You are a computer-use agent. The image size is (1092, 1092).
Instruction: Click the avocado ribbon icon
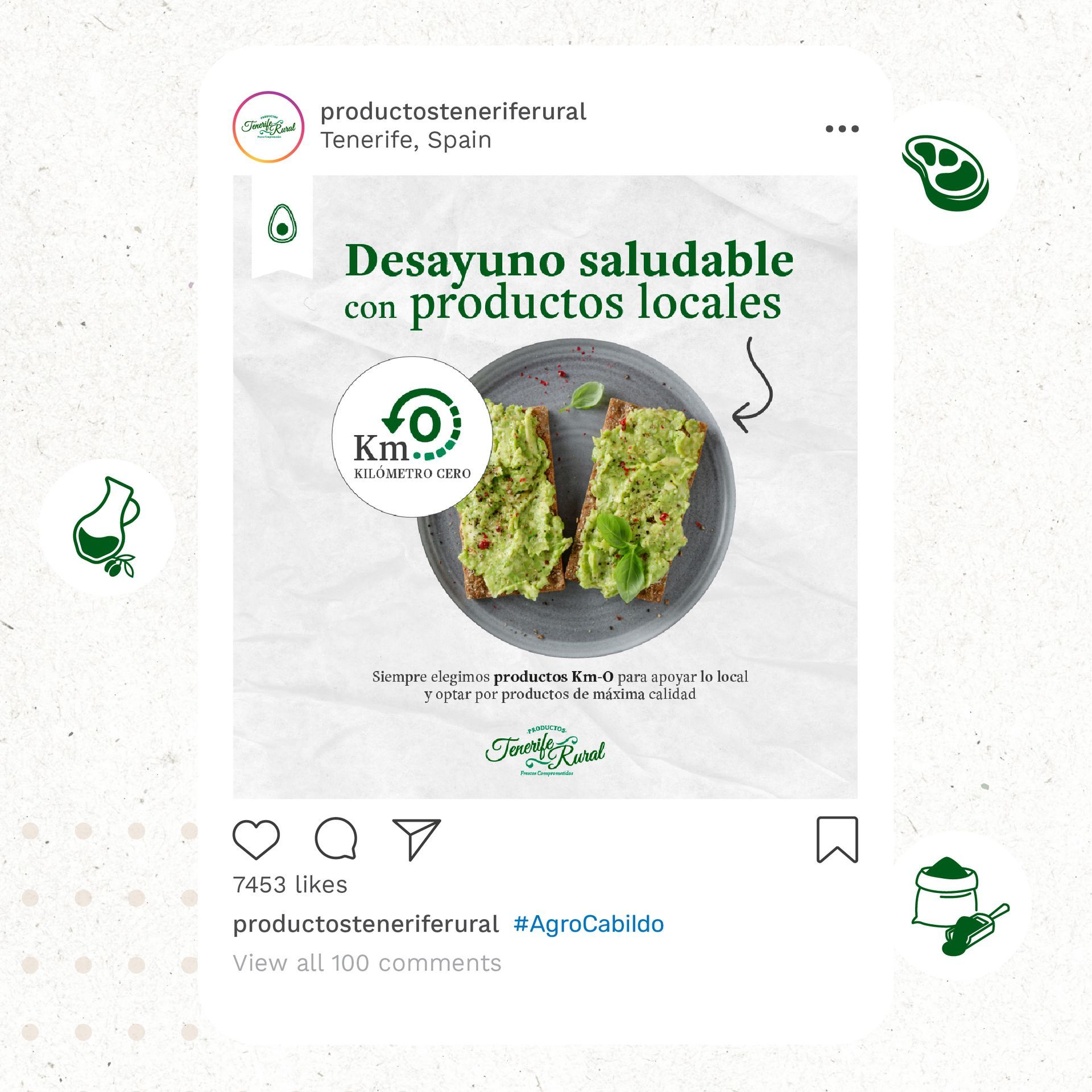point(282,224)
